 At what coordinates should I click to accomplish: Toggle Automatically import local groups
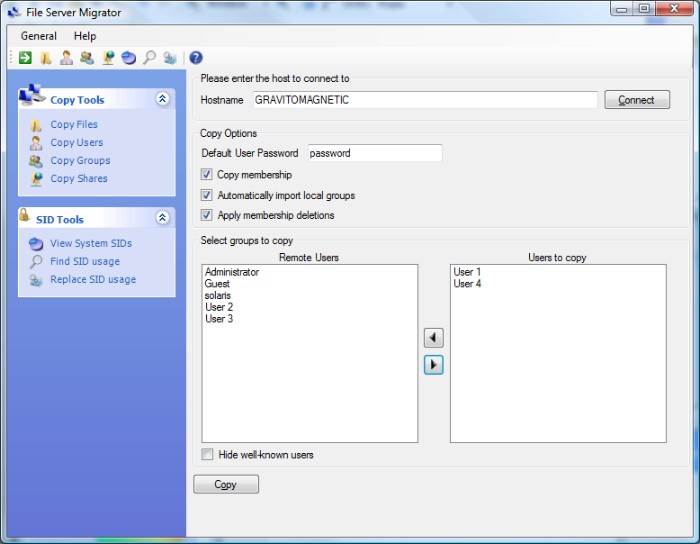[x=207, y=195]
